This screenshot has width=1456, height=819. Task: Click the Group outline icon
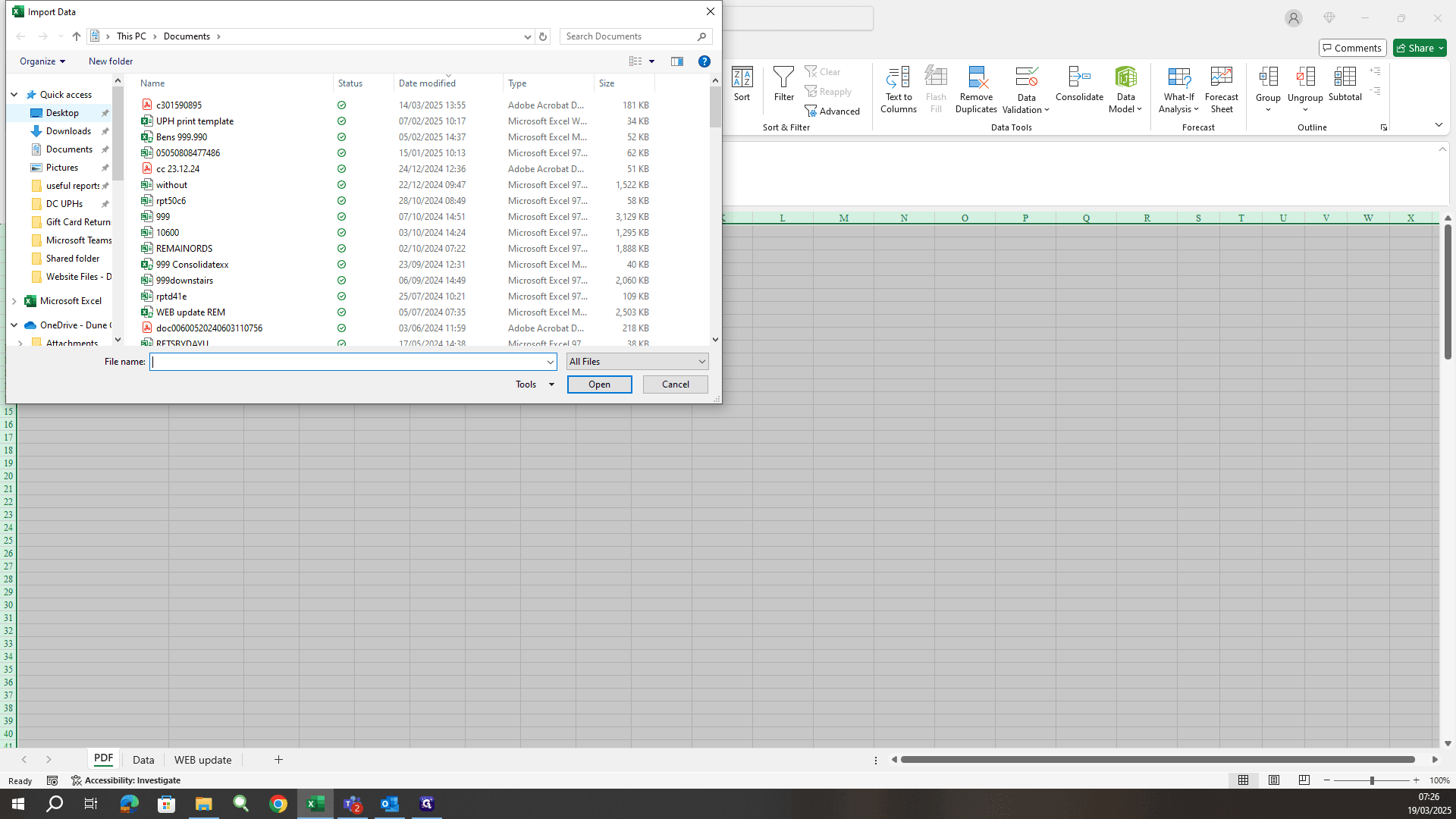pyautogui.click(x=1268, y=89)
